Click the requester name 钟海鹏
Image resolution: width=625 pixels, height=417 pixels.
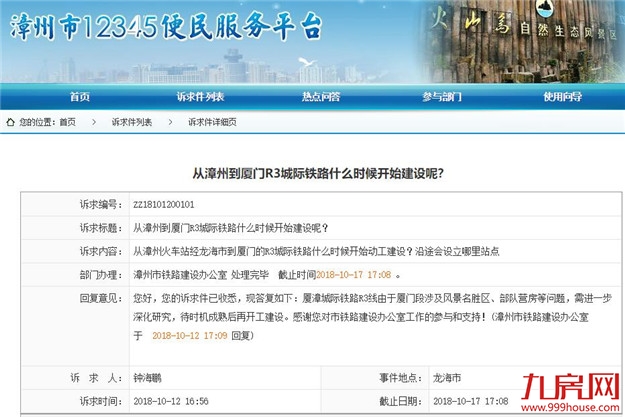147,378
